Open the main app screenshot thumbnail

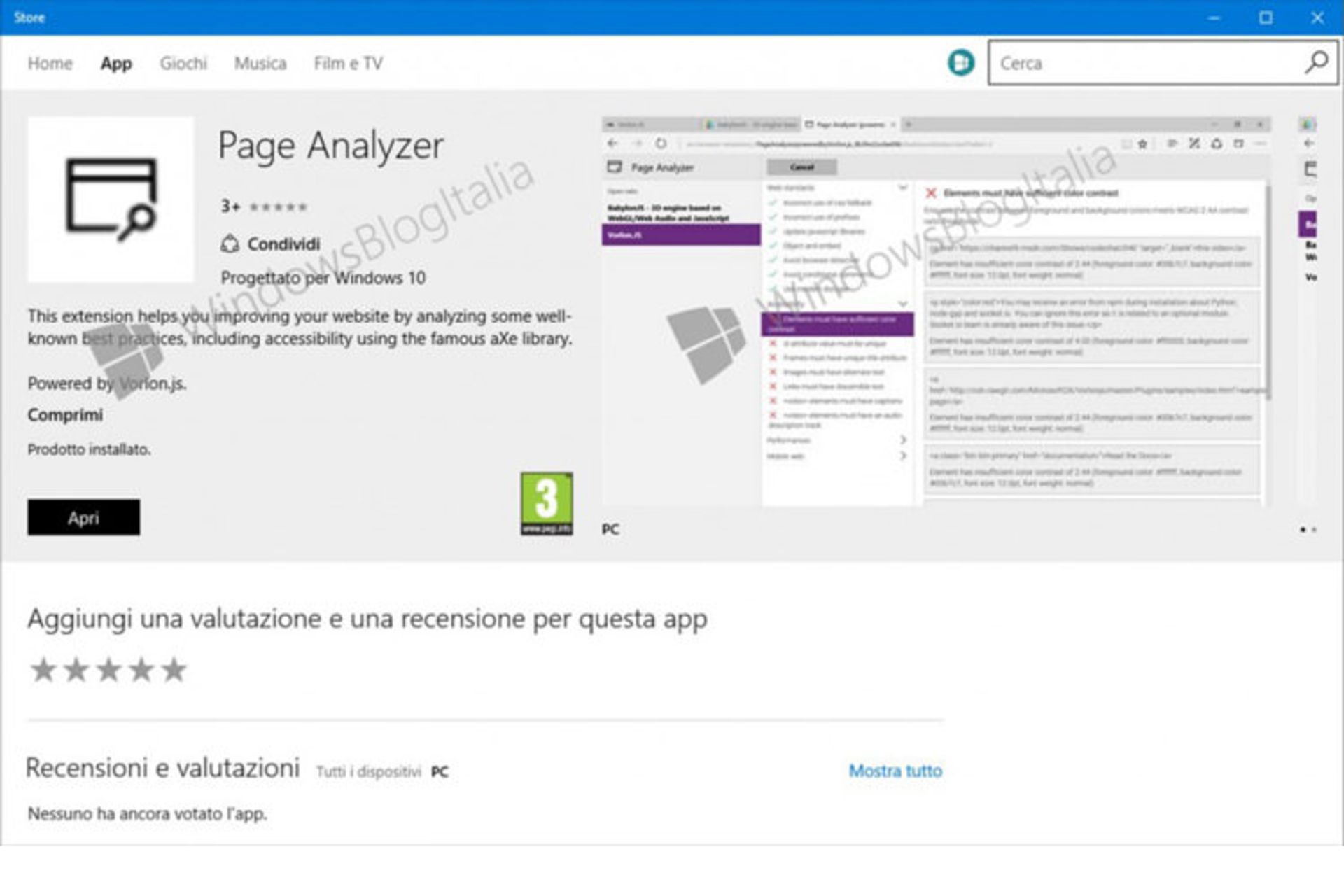point(935,311)
